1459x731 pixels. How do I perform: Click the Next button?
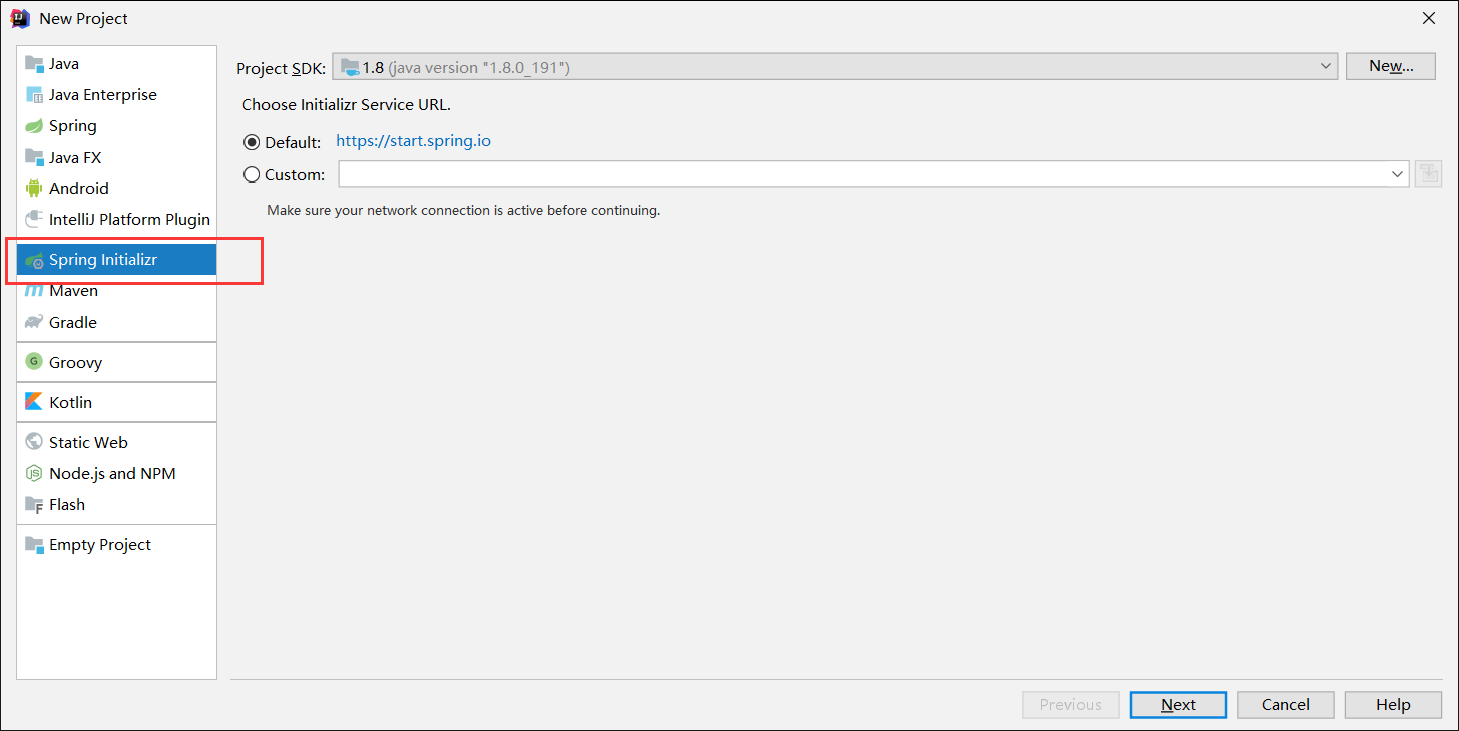(x=1178, y=705)
